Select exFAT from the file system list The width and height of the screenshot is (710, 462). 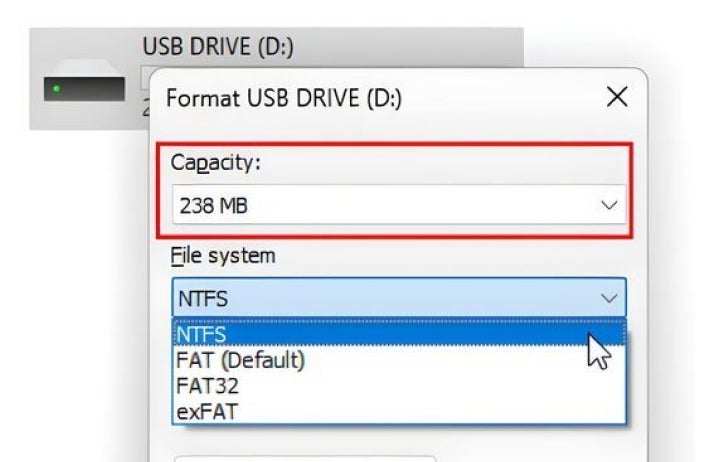click(x=207, y=410)
